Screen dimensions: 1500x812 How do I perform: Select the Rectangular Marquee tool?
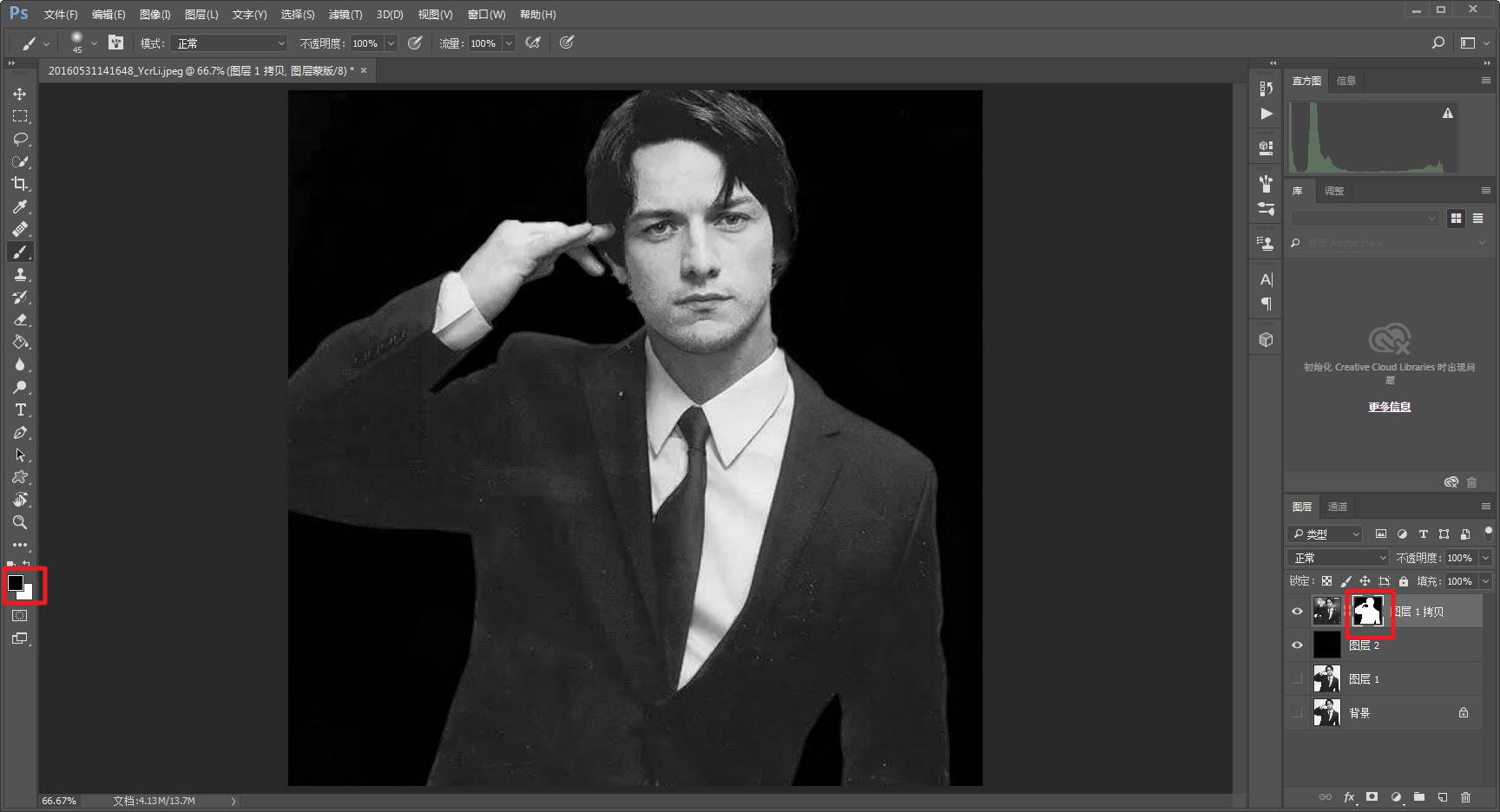(20, 116)
